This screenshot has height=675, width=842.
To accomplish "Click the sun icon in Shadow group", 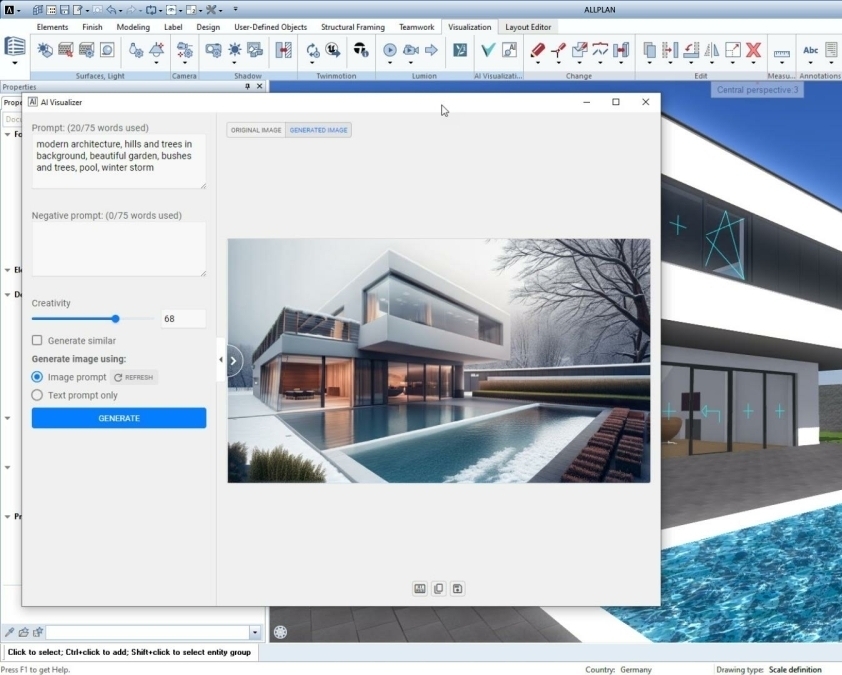I will tap(235, 50).
